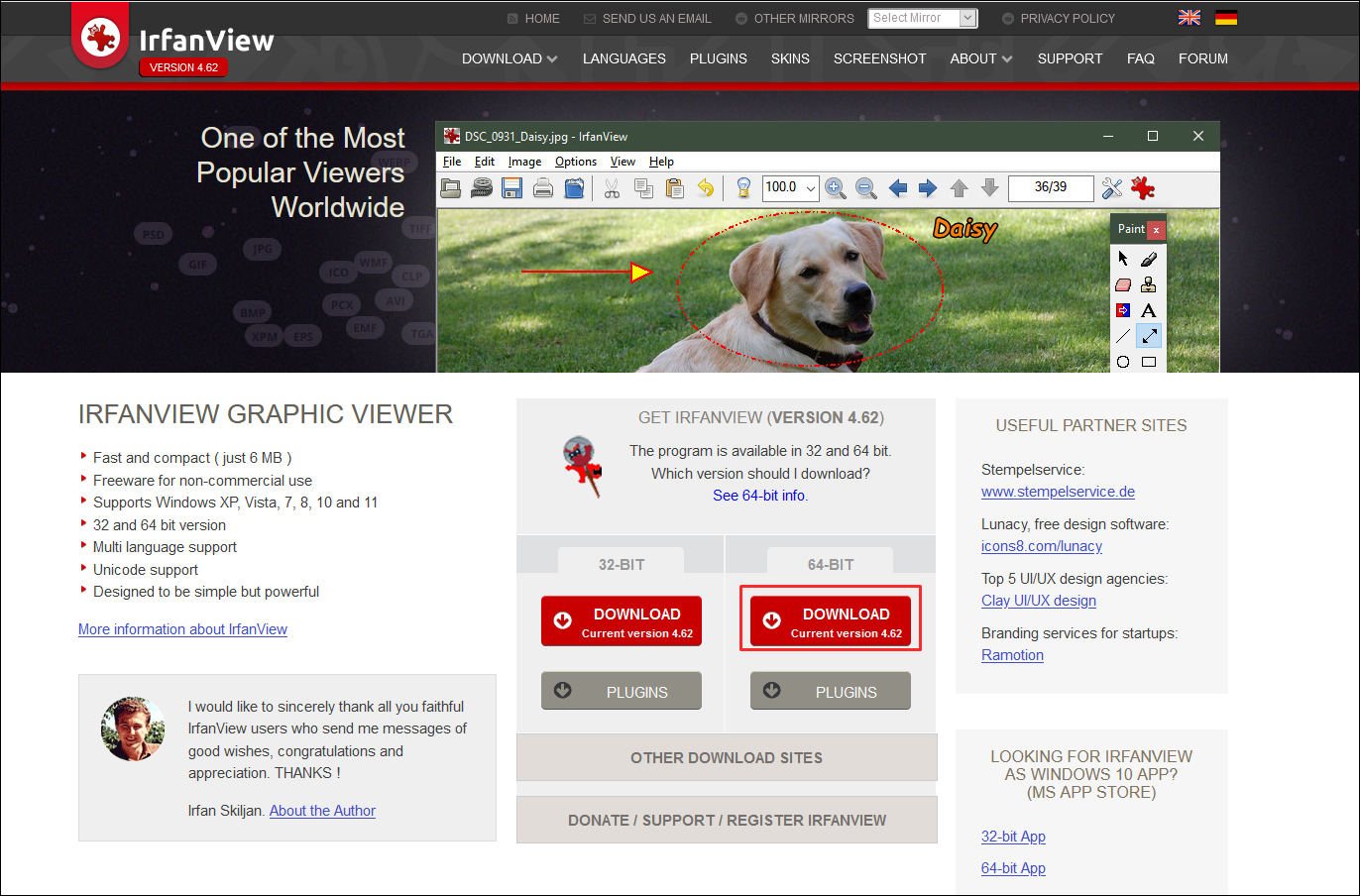Select the brush tool in Paint panel
The width and height of the screenshot is (1360, 896).
click(1149, 259)
